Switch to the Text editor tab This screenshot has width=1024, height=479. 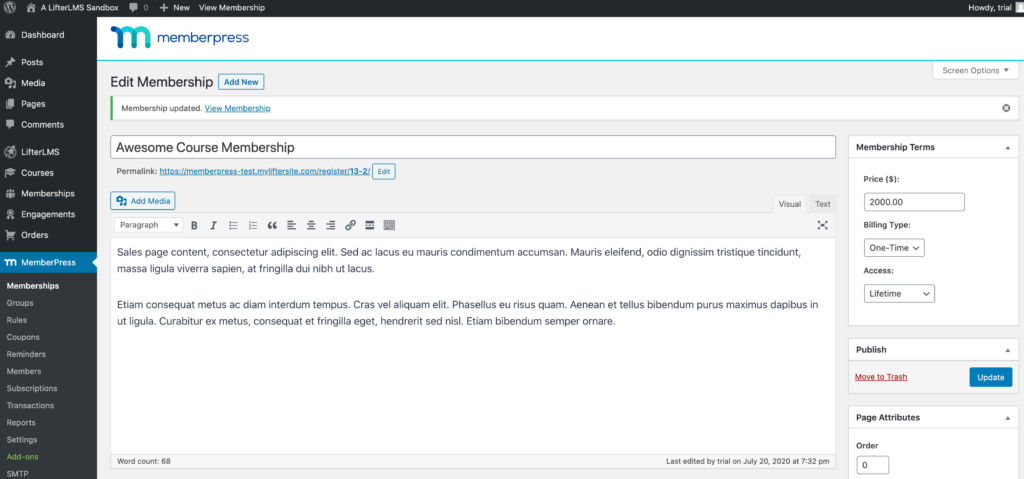822,205
